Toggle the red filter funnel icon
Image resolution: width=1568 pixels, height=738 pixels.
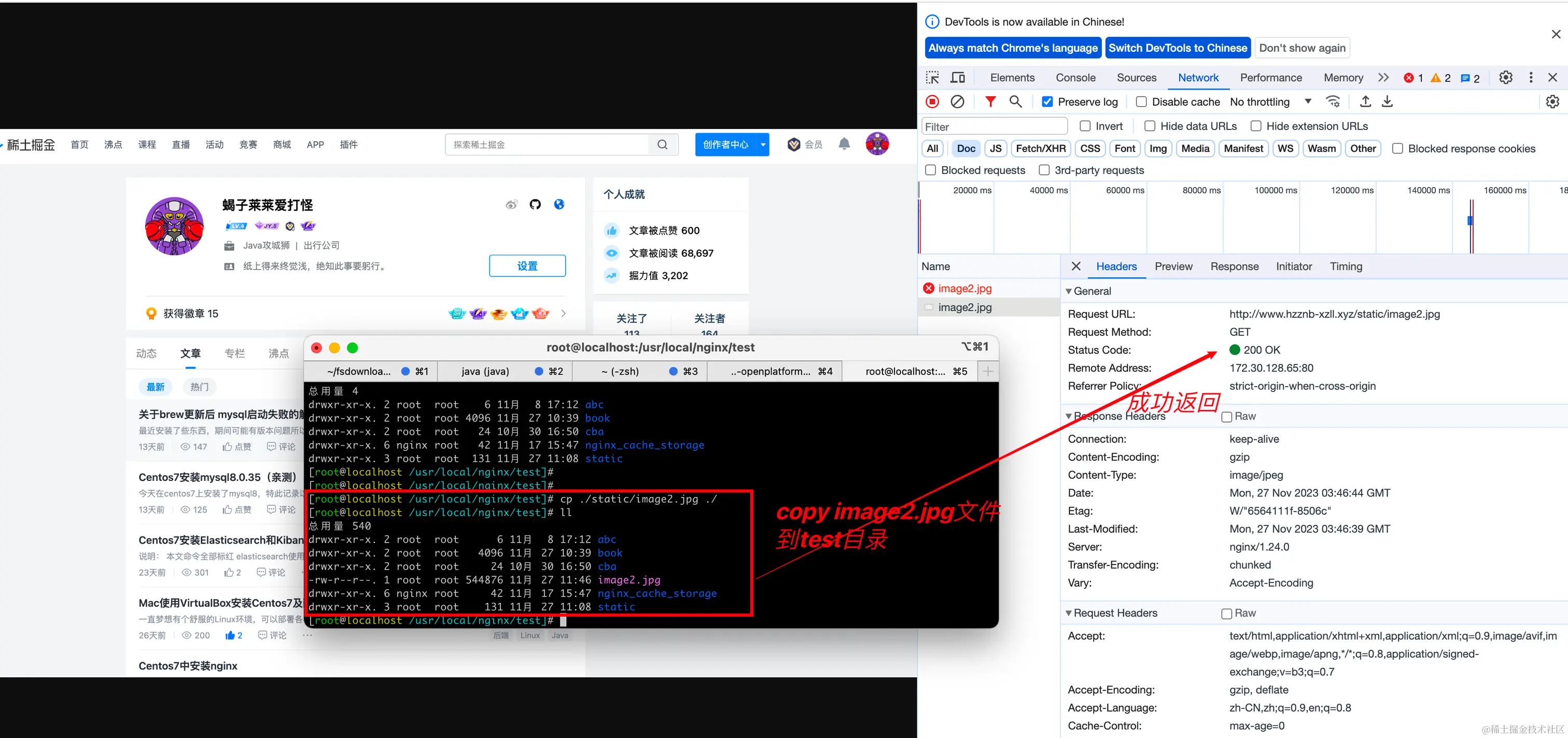[x=990, y=102]
